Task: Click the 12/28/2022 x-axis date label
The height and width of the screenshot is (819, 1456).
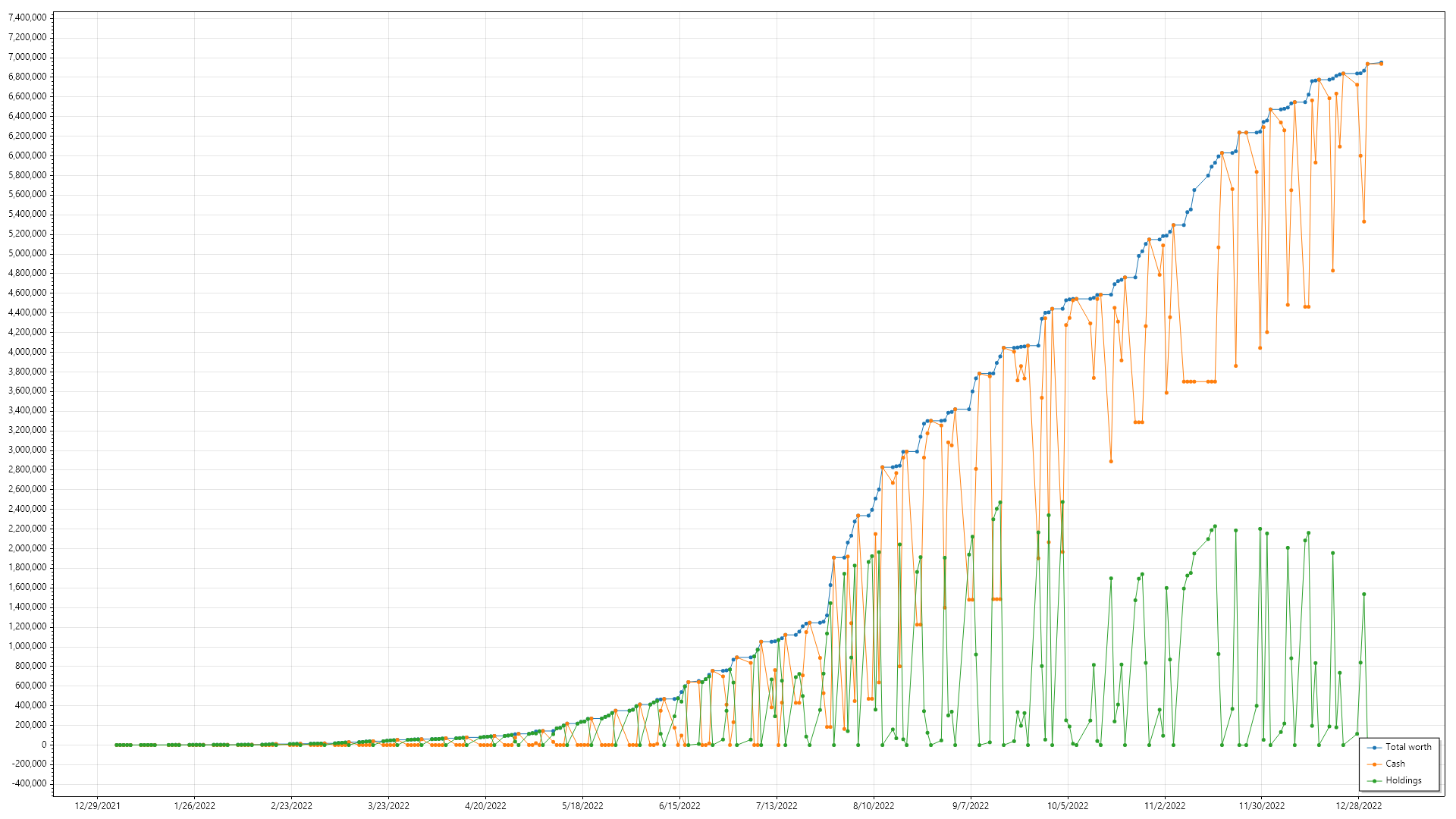Action: 1359,806
